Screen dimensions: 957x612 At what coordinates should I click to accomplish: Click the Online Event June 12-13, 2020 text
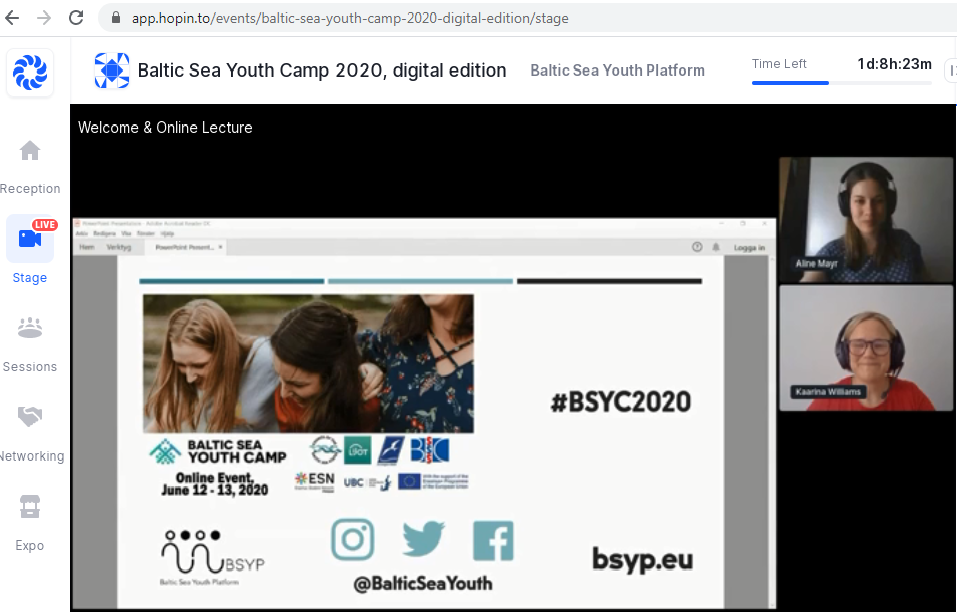point(214,483)
